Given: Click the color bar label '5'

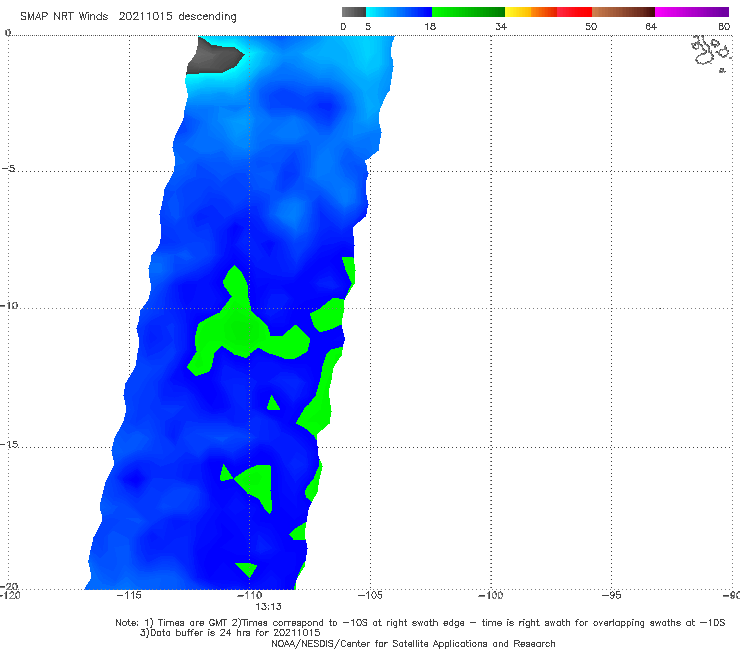Looking at the screenshot, I should (x=368, y=26).
